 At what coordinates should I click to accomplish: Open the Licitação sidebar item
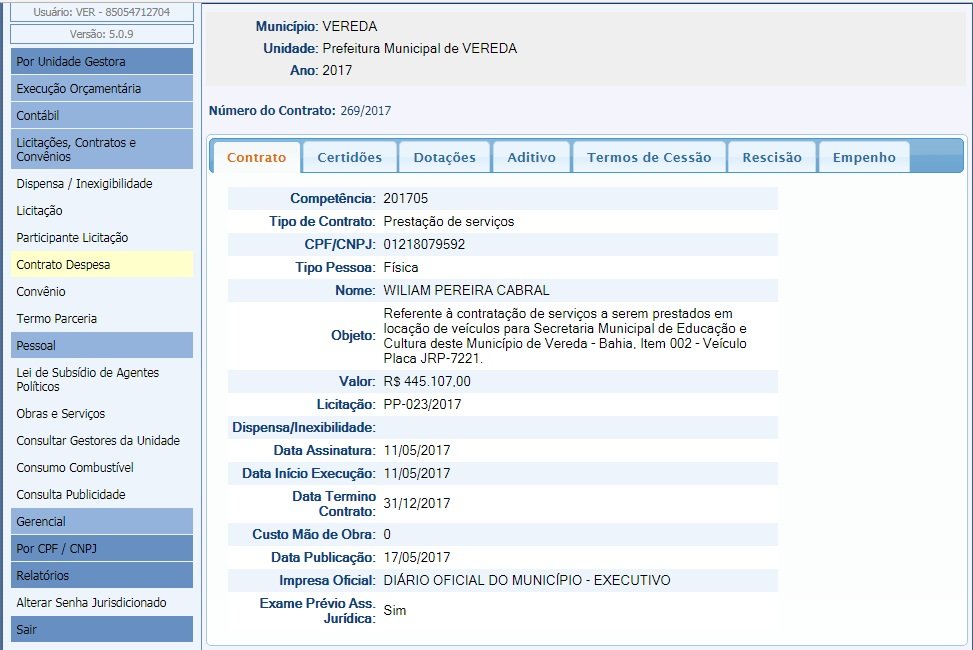40,211
